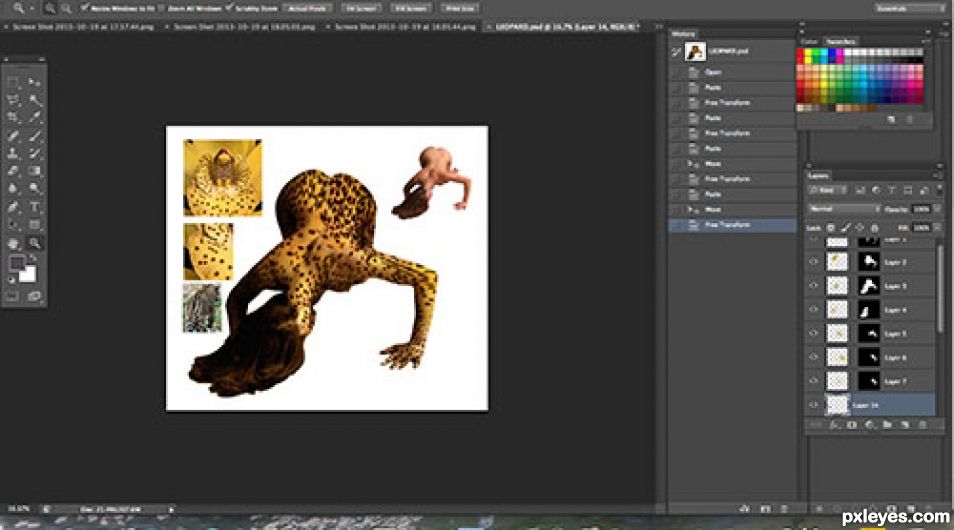Create new fill or adjustment layer icon
Screen dimensions: 954x530
(869, 425)
